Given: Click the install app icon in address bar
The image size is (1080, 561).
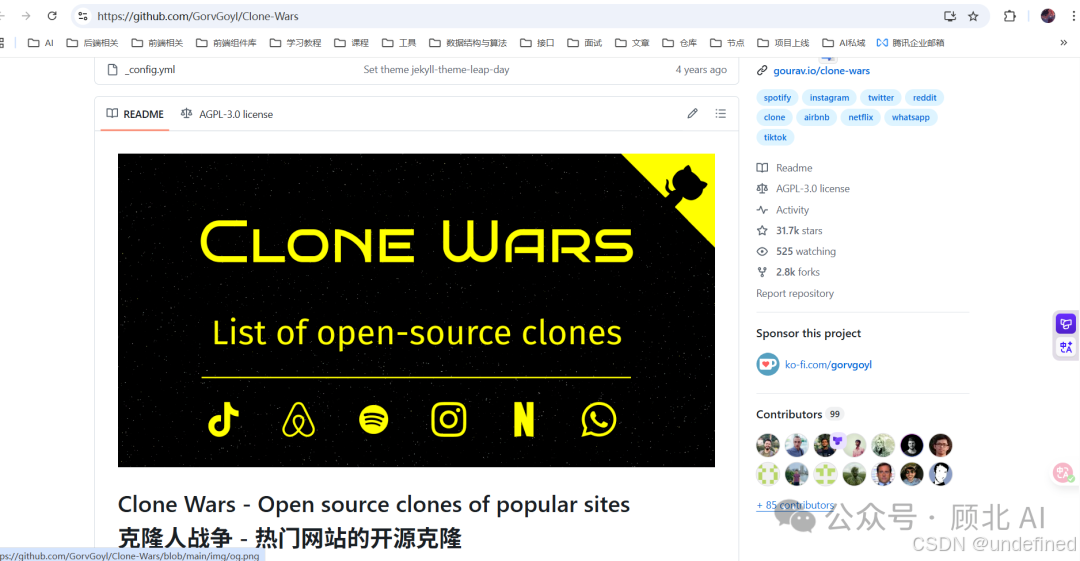Looking at the screenshot, I should tap(950, 16).
